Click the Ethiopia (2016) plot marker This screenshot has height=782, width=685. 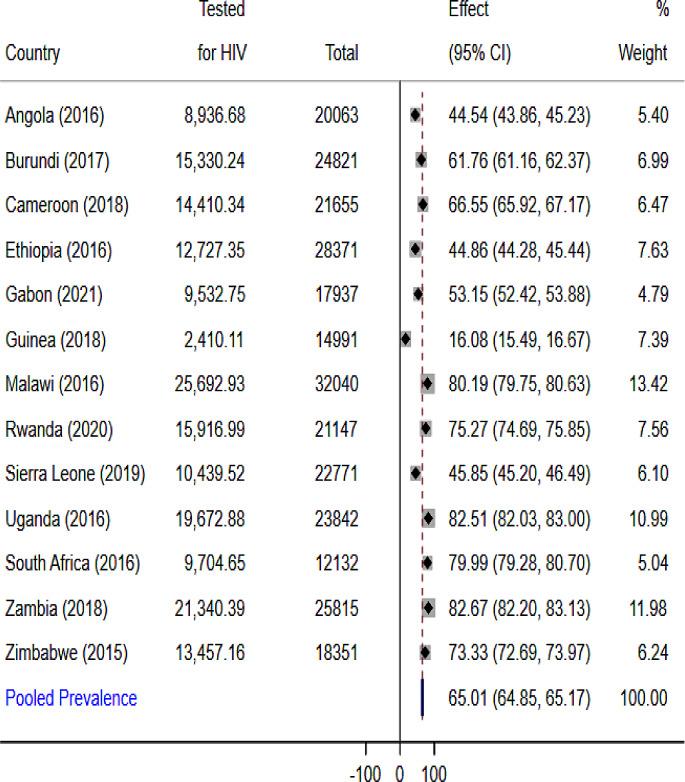tap(416, 250)
